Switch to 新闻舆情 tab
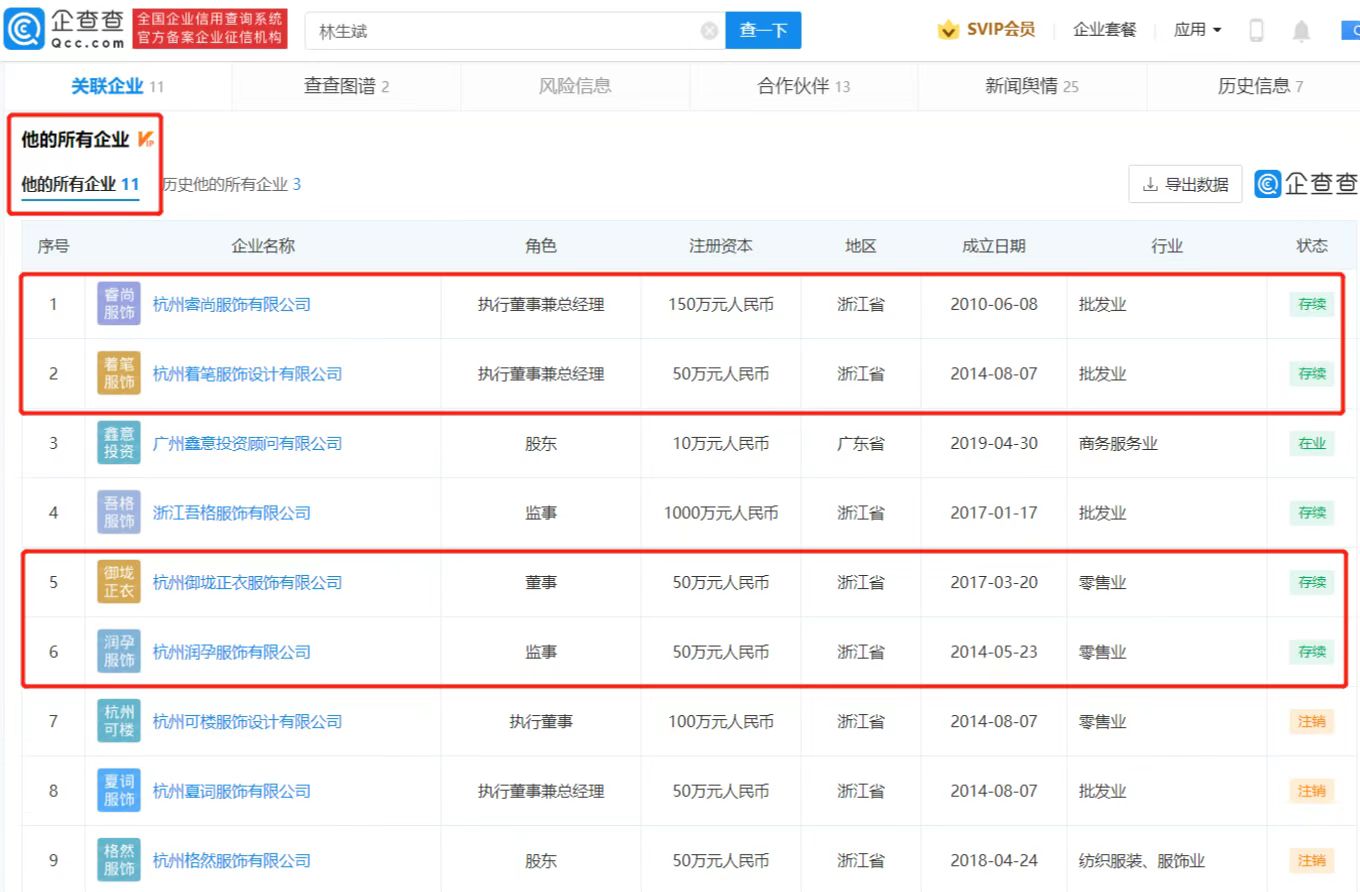Image resolution: width=1360 pixels, height=892 pixels. pyautogui.click(x=1032, y=86)
